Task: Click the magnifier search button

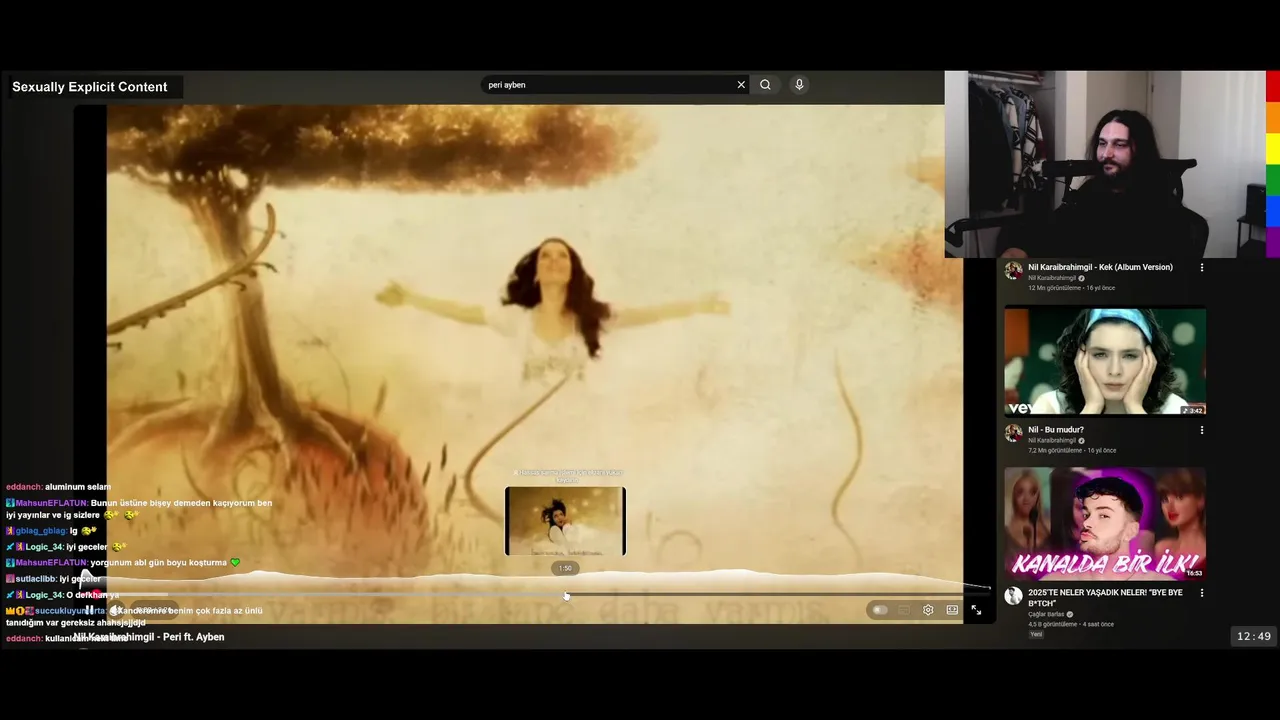Action: (765, 85)
